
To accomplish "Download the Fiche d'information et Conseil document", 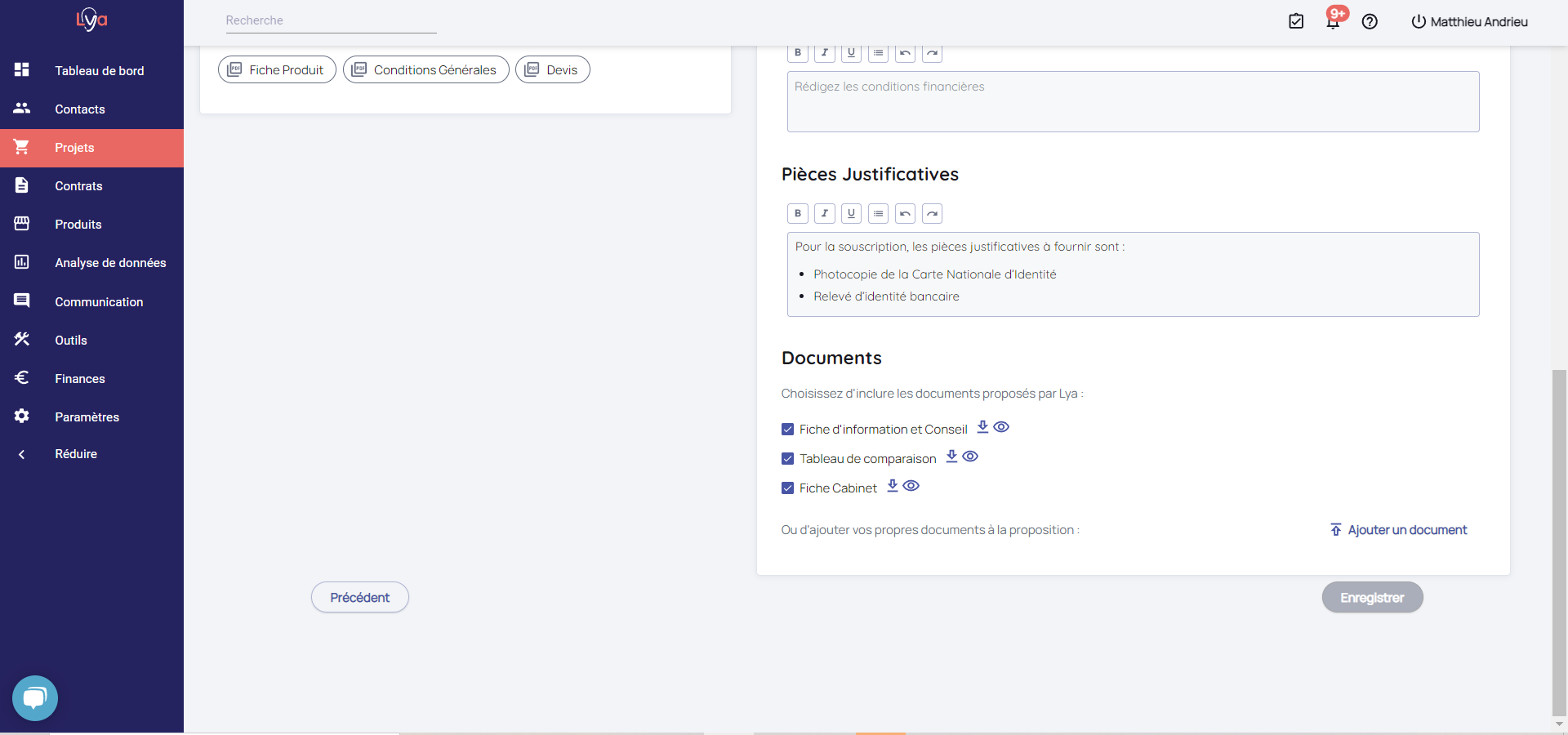I will (x=982, y=427).
